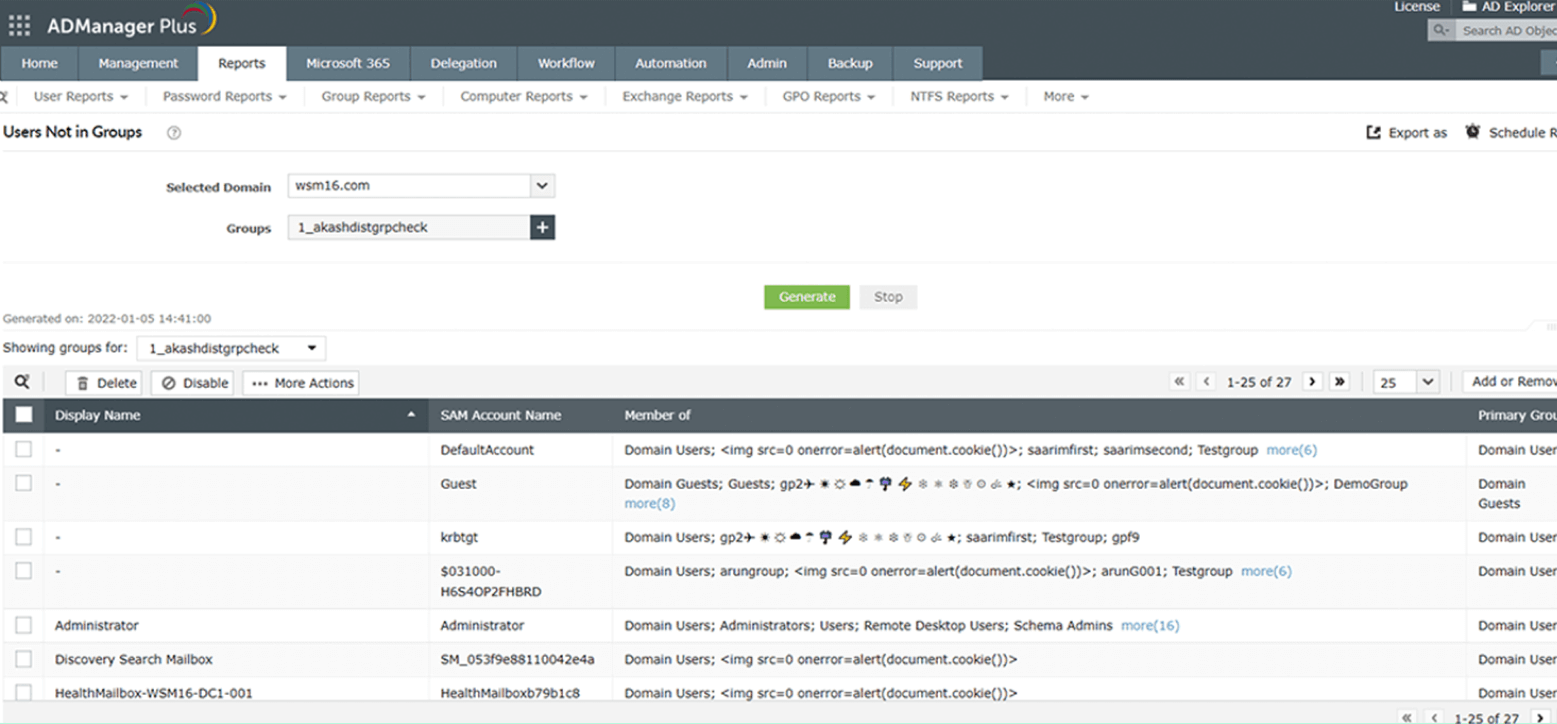This screenshot has height=724, width=1557.
Task: Click the Stop button
Action: [x=888, y=297]
